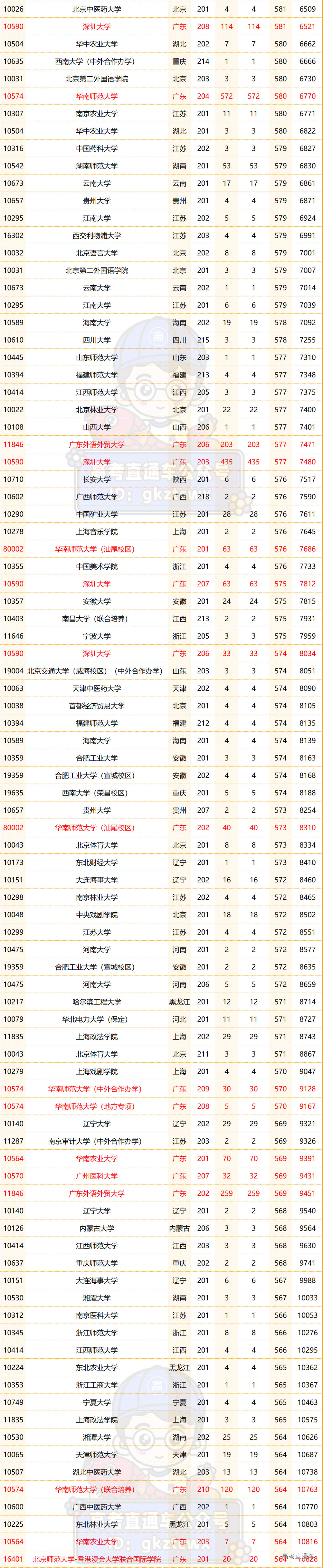Screen dimensions: 323x1568
Task: Click 北京师范大学-香港浸会大学联合国际学院 in the last row
Action: pos(97,1559)
